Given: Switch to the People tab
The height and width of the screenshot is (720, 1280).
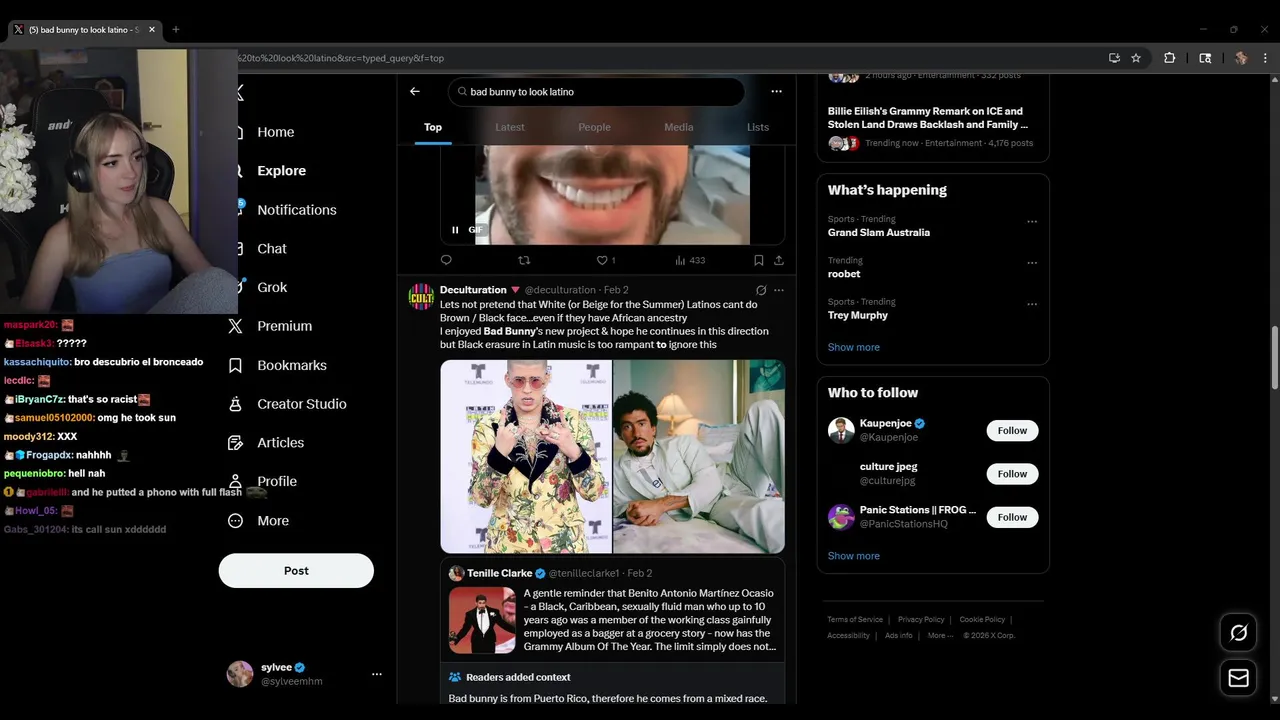Looking at the screenshot, I should tap(594, 127).
